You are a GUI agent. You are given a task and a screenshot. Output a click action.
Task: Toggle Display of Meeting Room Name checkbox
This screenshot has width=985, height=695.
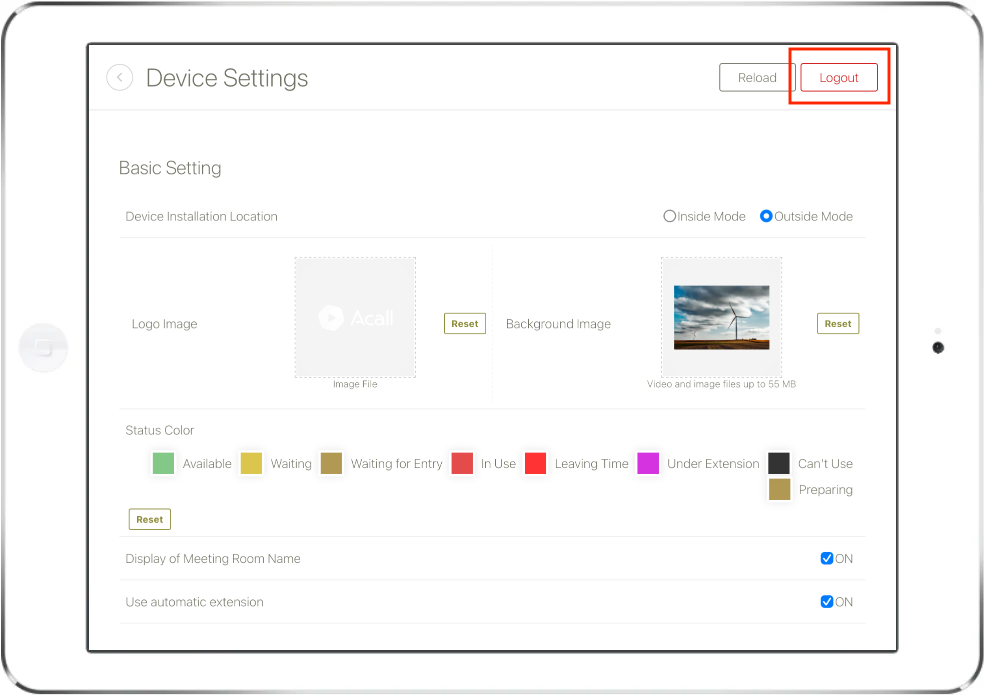tap(827, 558)
